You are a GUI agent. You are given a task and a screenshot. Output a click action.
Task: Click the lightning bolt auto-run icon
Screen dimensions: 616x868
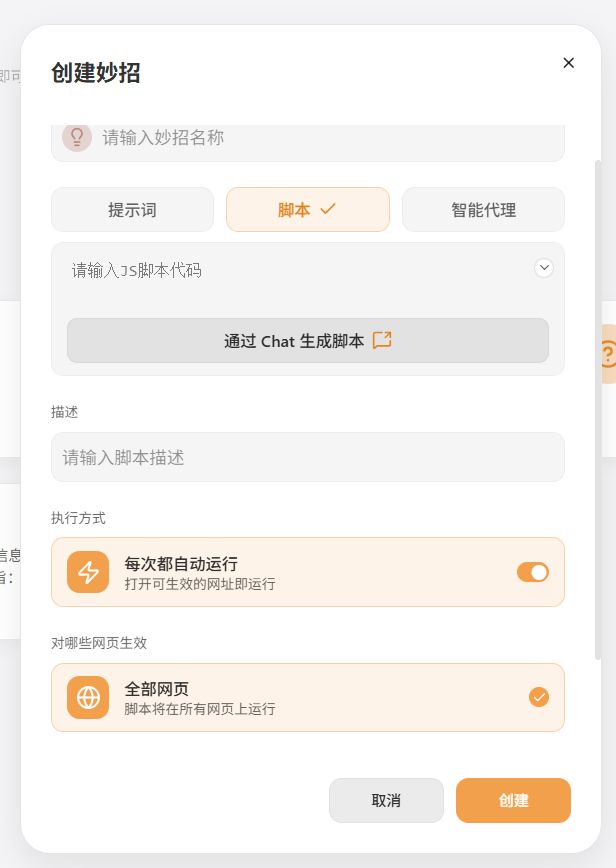click(x=88, y=572)
